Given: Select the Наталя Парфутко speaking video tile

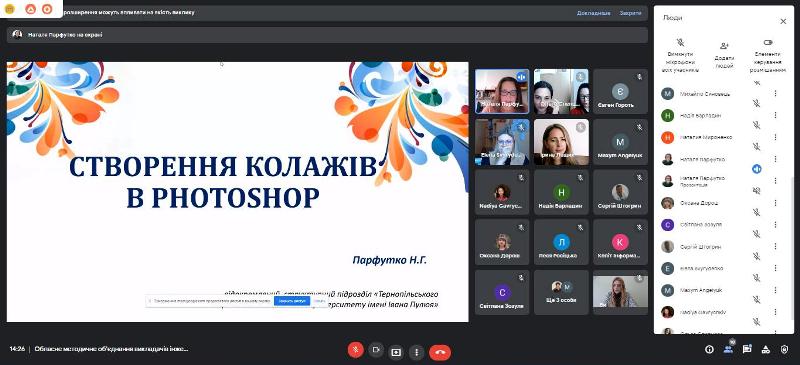Looking at the screenshot, I should (x=502, y=91).
